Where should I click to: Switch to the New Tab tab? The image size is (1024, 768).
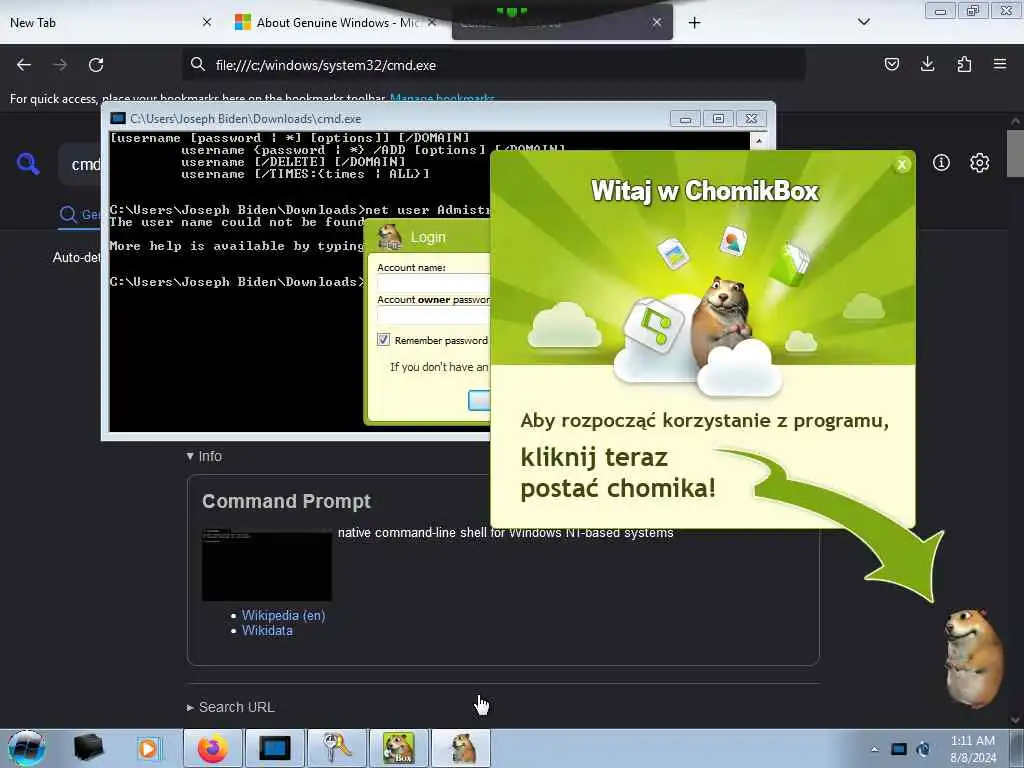point(110,23)
